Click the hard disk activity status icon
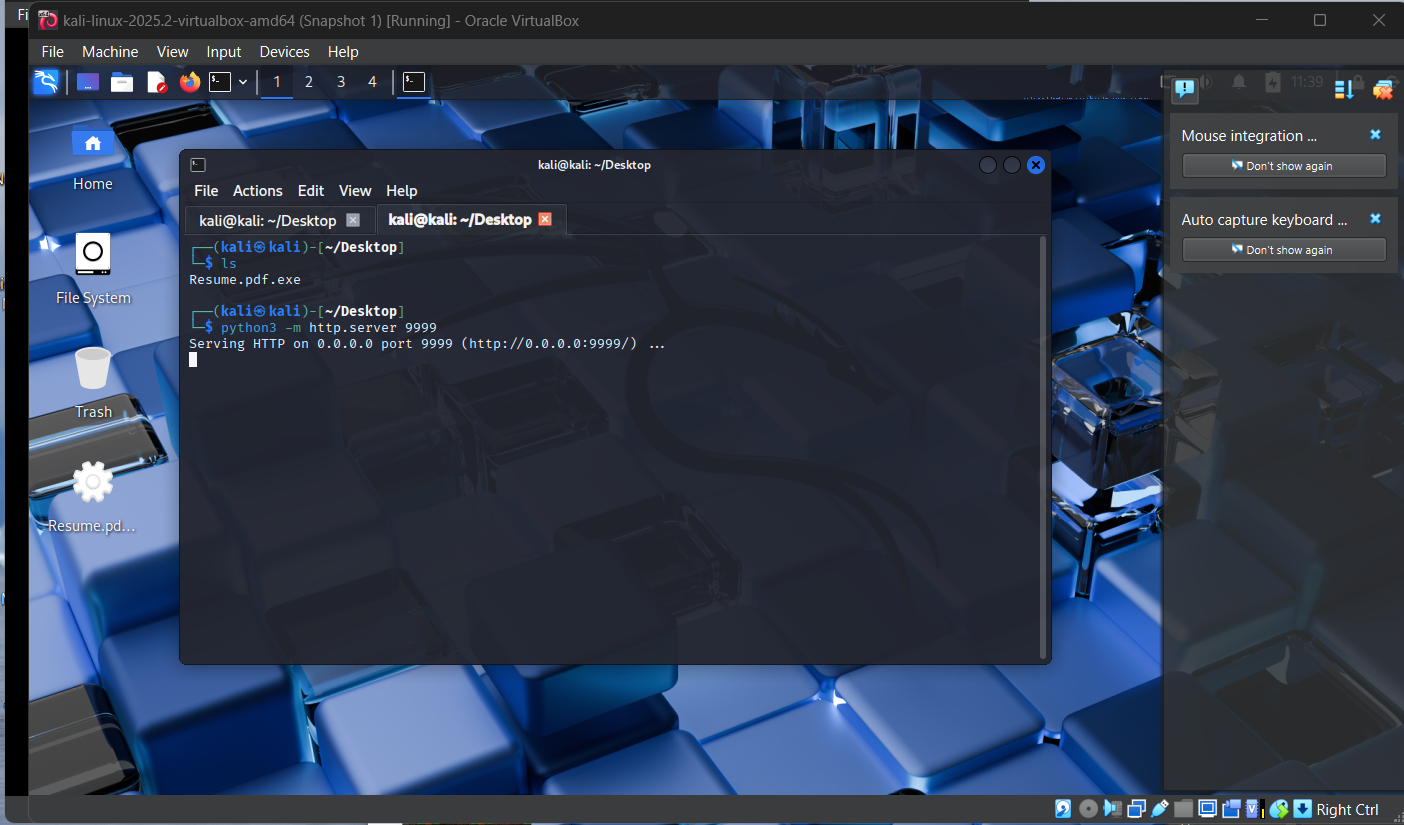Viewport: 1404px width, 825px height. (x=1062, y=808)
